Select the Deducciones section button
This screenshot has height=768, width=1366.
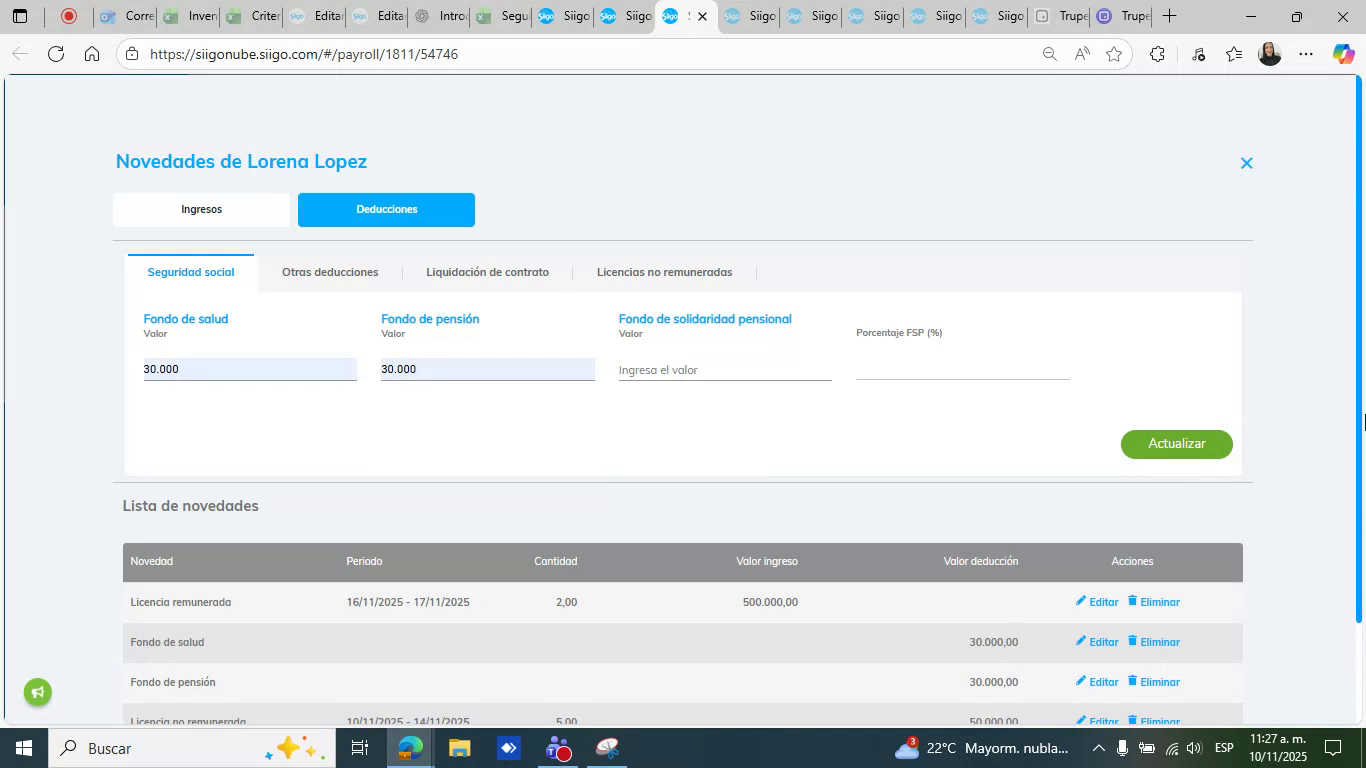(386, 210)
